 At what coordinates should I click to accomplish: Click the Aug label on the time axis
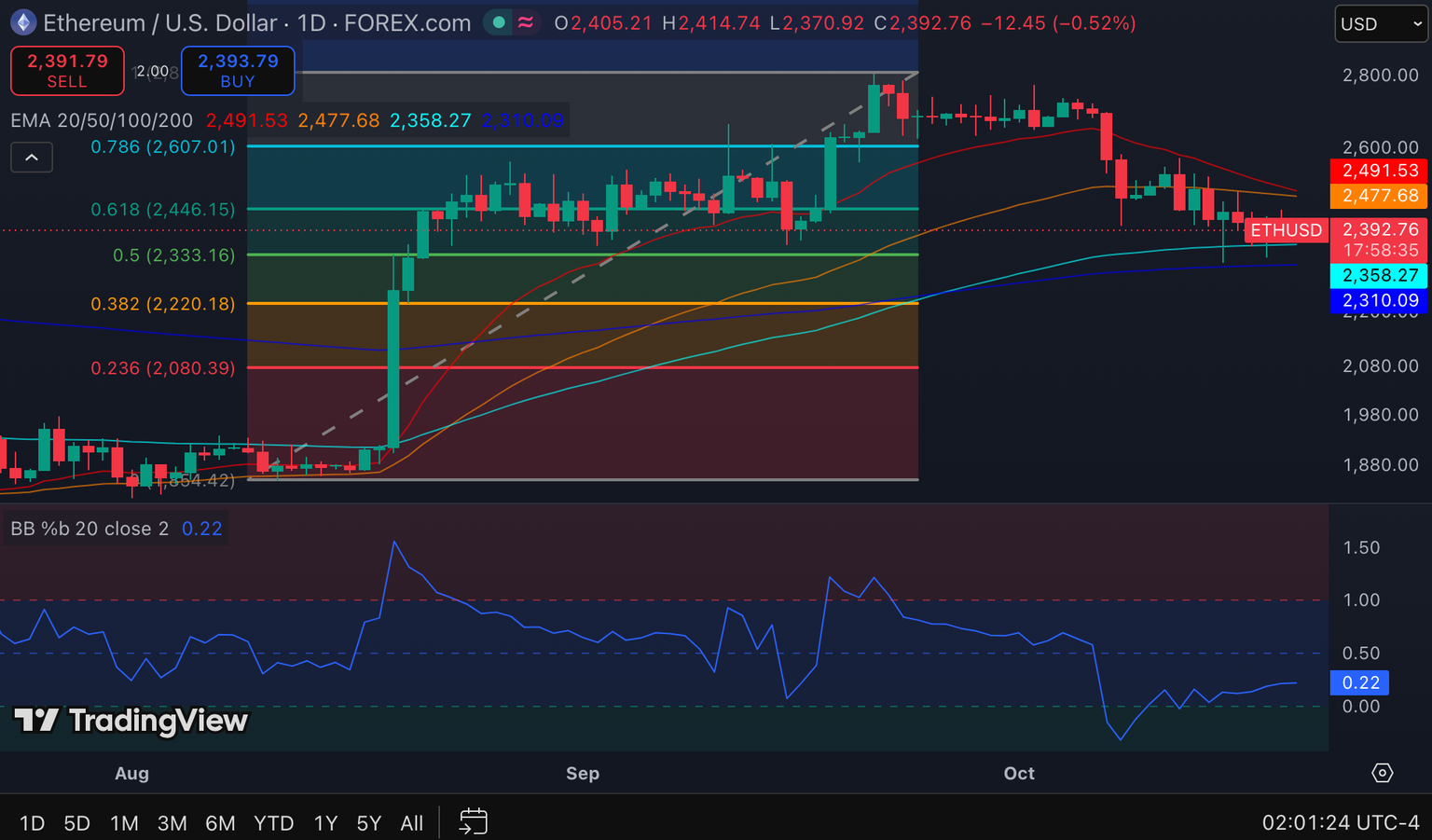[131, 773]
